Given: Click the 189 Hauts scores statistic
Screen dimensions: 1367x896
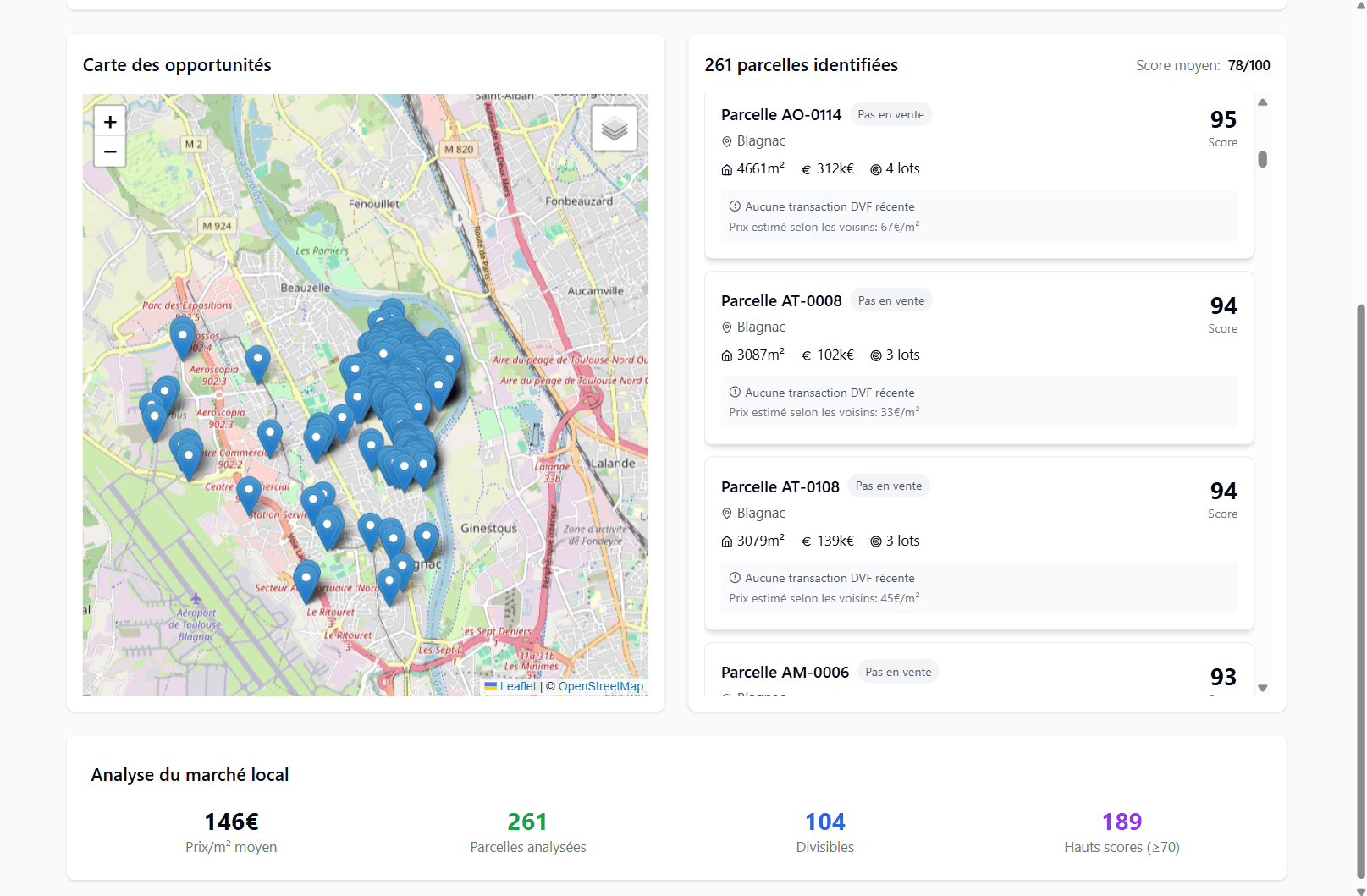Looking at the screenshot, I should [1121, 822].
